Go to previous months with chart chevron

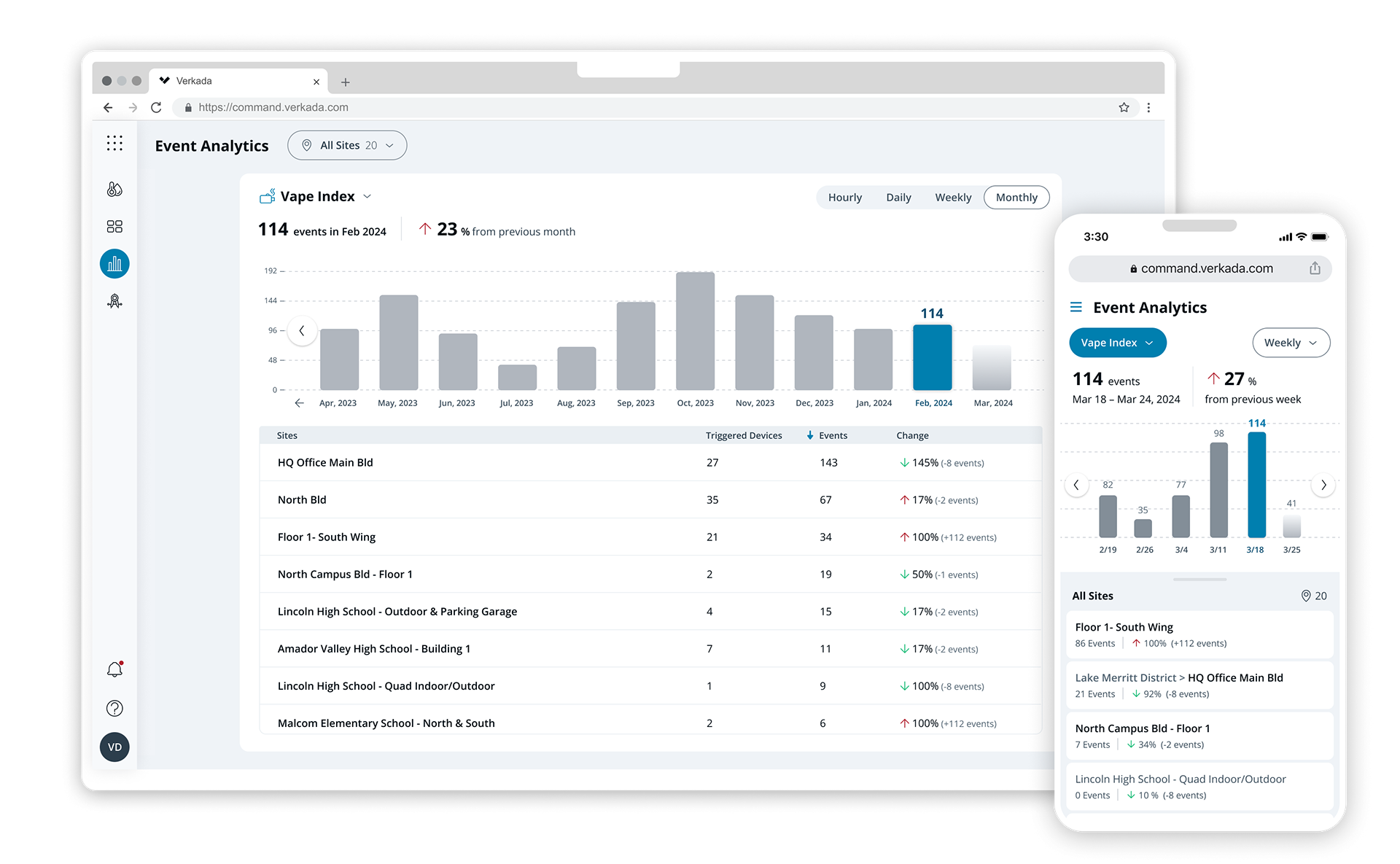pos(302,330)
